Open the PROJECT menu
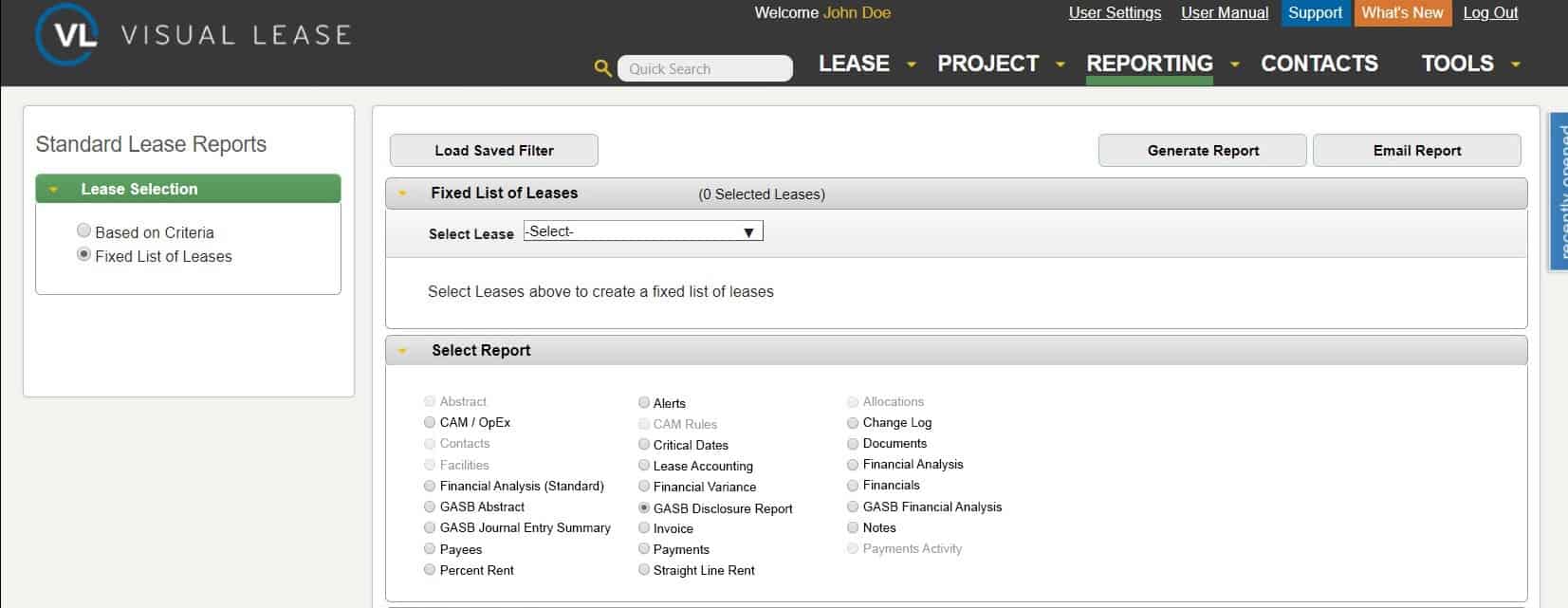 tap(988, 64)
